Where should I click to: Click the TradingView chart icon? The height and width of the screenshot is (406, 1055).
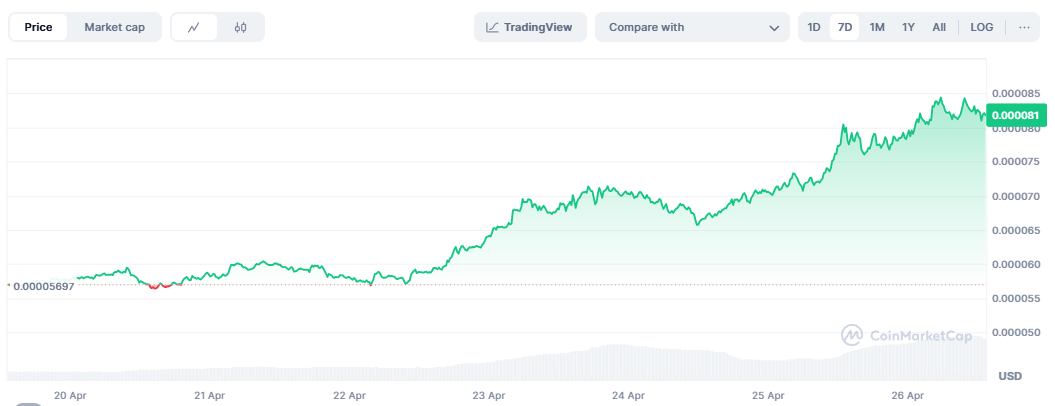pyautogui.click(x=492, y=27)
